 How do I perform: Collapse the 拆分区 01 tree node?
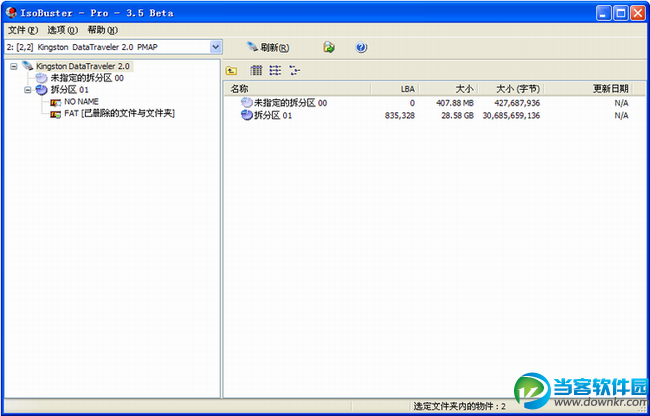click(27, 90)
